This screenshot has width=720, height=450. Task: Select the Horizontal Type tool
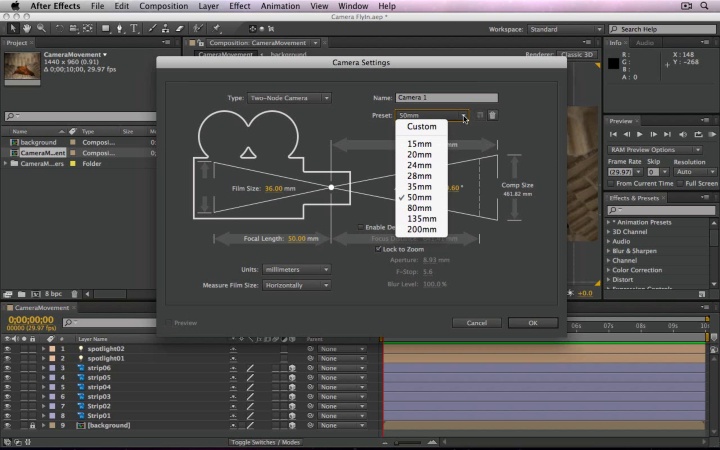pos(134,28)
